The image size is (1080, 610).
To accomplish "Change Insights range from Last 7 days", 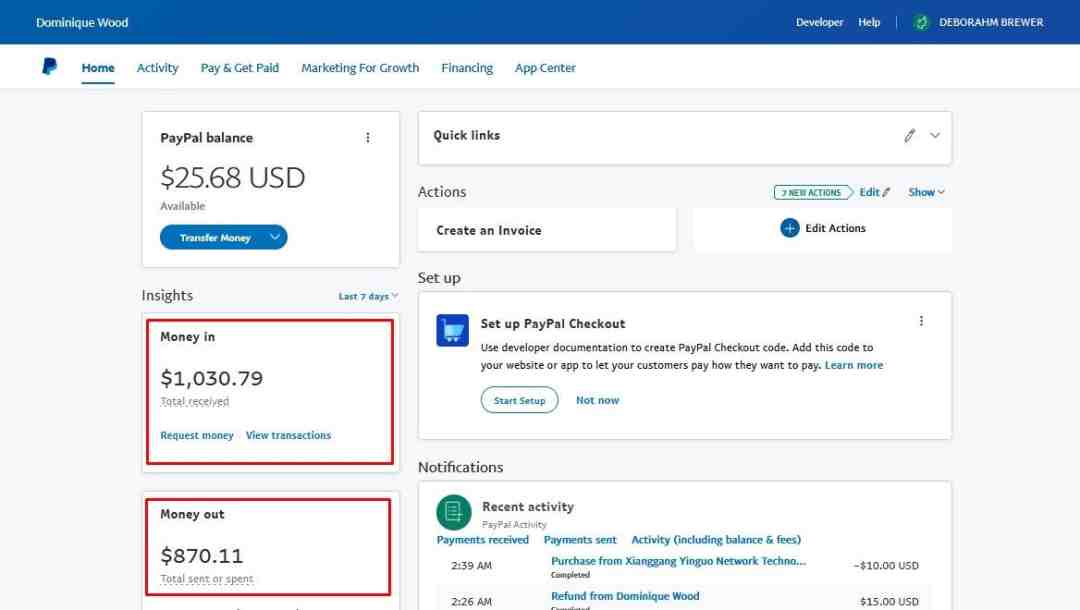I will [368, 296].
